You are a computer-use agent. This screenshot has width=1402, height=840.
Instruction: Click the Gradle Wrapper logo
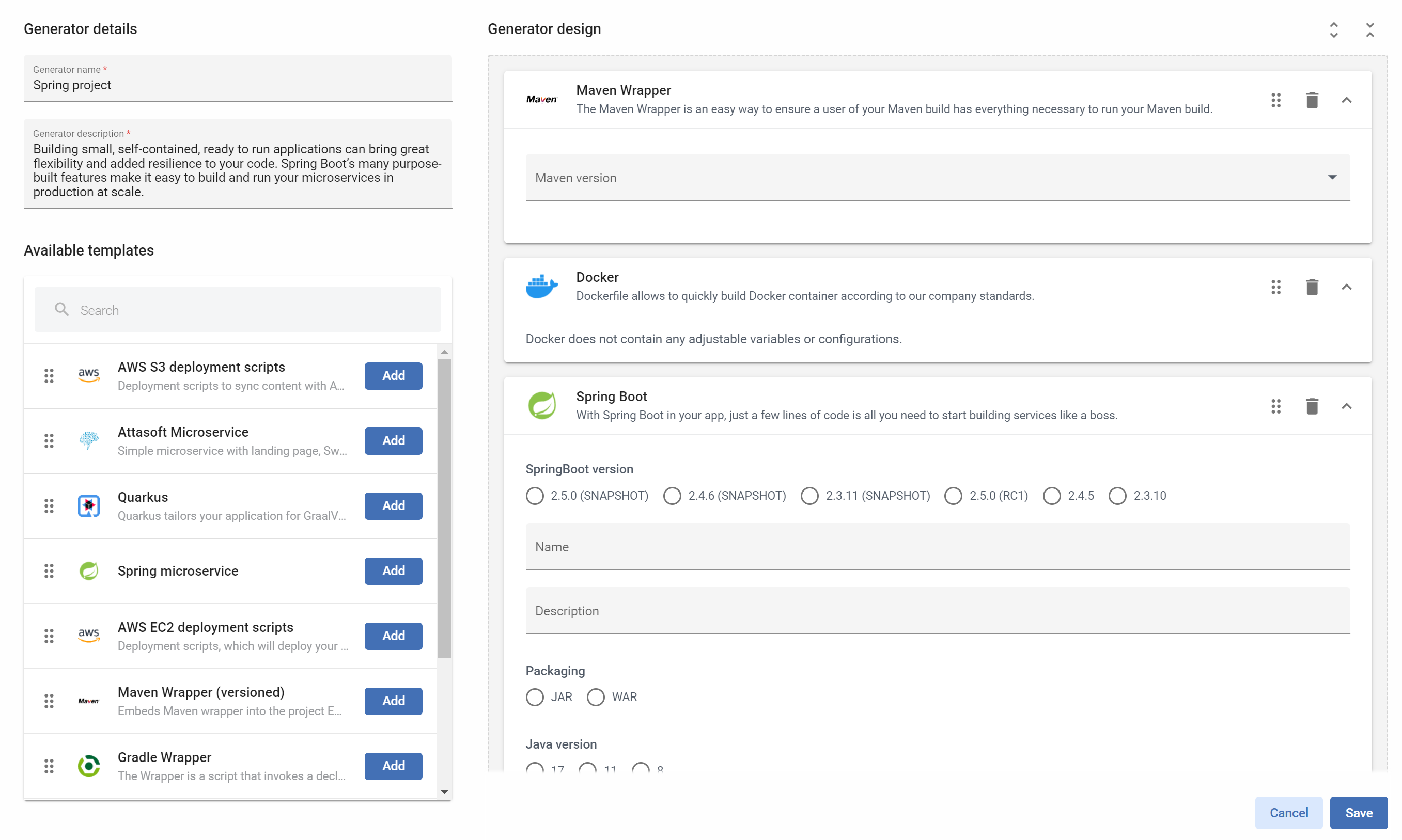coord(88,766)
